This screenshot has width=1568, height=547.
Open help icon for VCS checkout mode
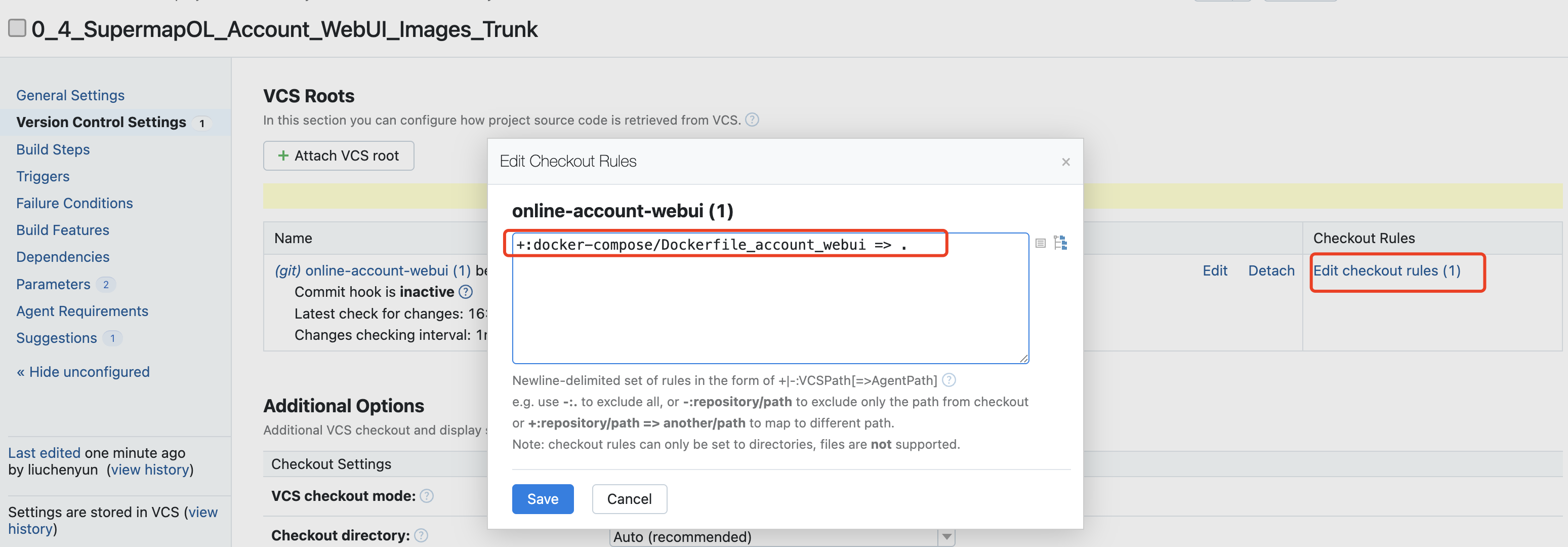[427, 496]
